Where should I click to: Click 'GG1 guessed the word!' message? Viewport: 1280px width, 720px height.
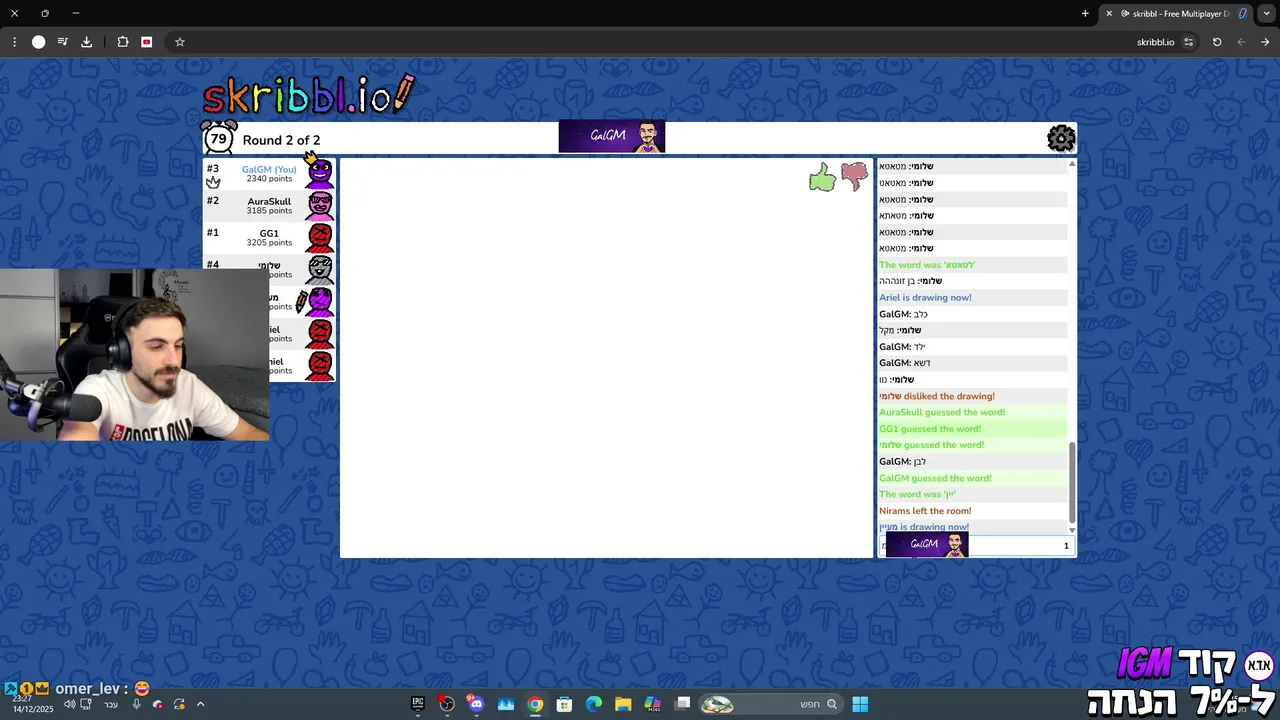coord(930,429)
